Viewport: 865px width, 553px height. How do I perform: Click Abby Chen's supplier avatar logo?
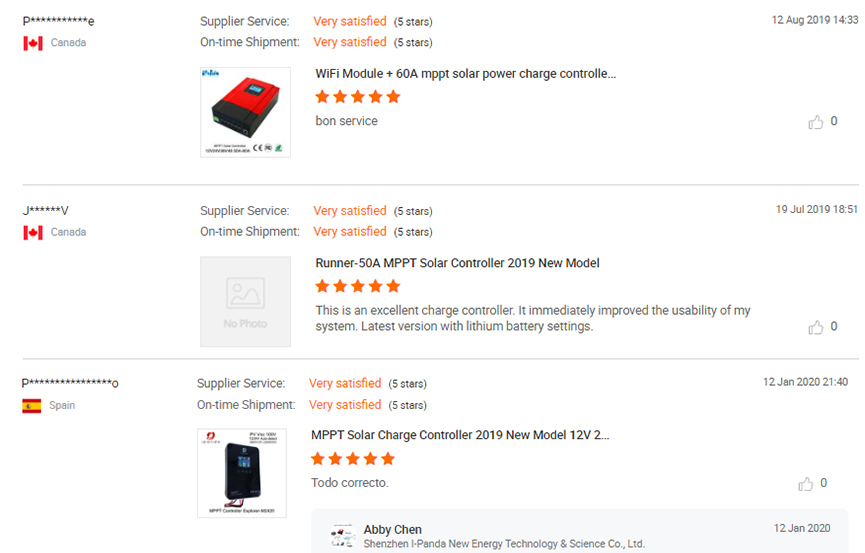tap(343, 535)
